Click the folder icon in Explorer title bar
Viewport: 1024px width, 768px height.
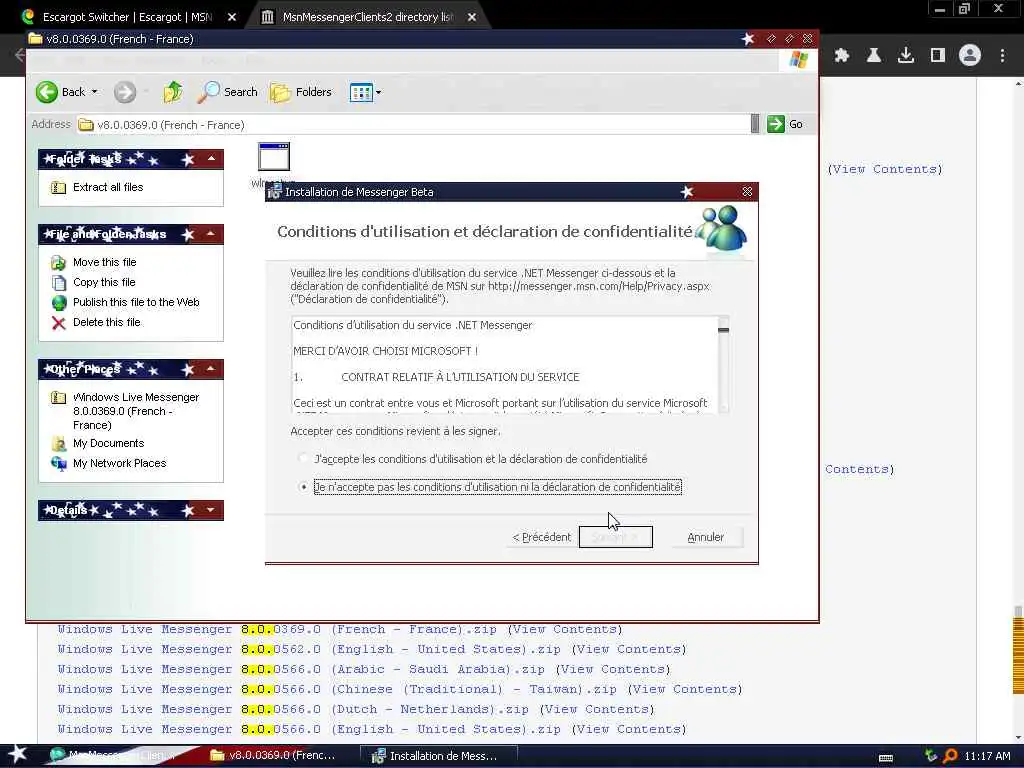pyautogui.click(x=35, y=39)
